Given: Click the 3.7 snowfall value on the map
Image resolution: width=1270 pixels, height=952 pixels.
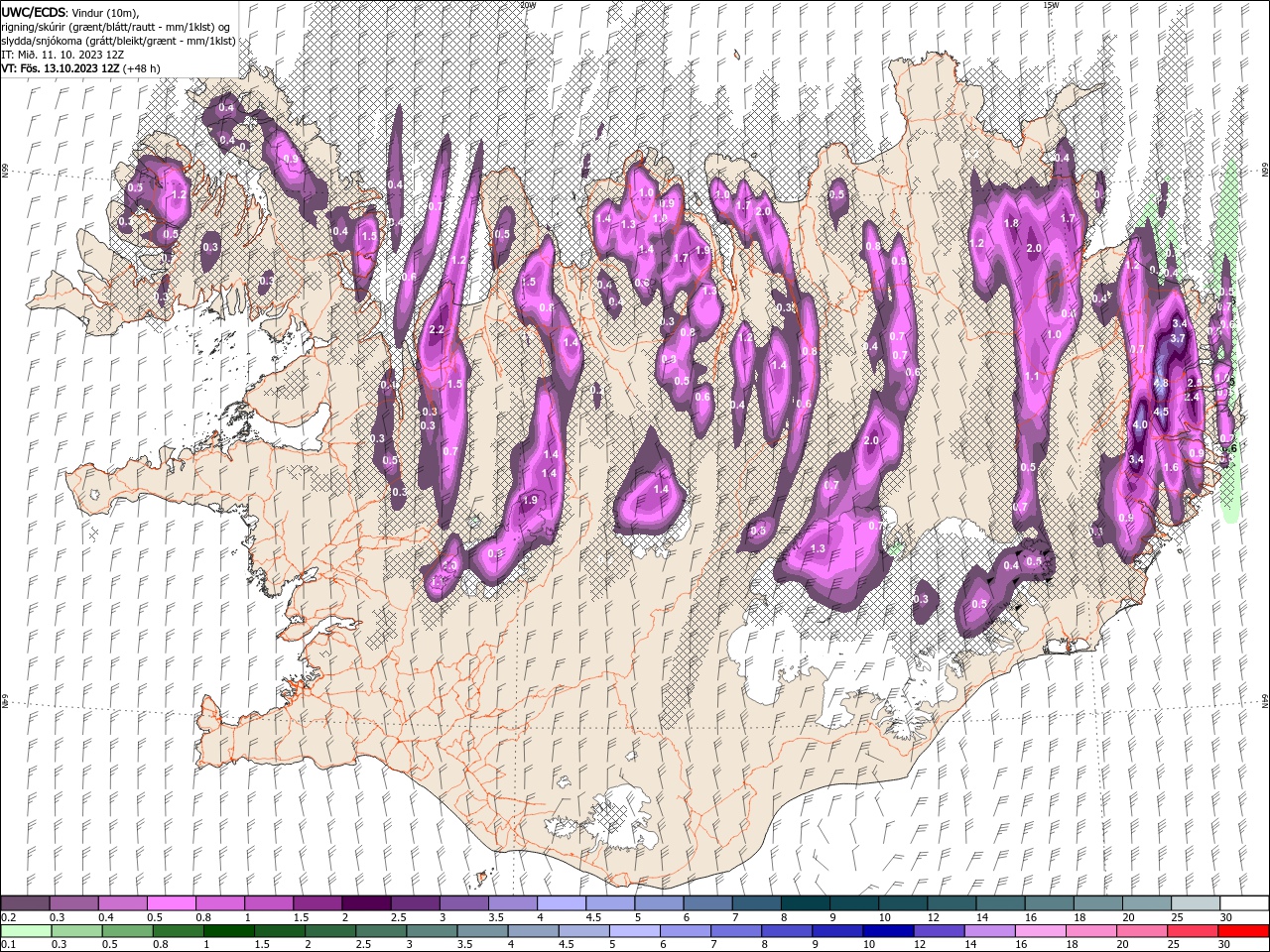Looking at the screenshot, I should click(x=1179, y=339).
